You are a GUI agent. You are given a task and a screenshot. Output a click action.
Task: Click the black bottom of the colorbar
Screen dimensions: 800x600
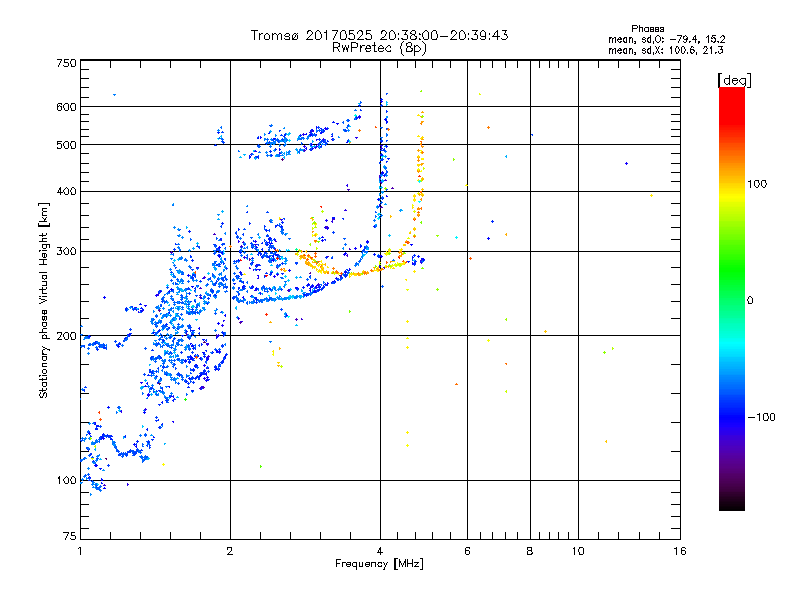[x=732, y=503]
